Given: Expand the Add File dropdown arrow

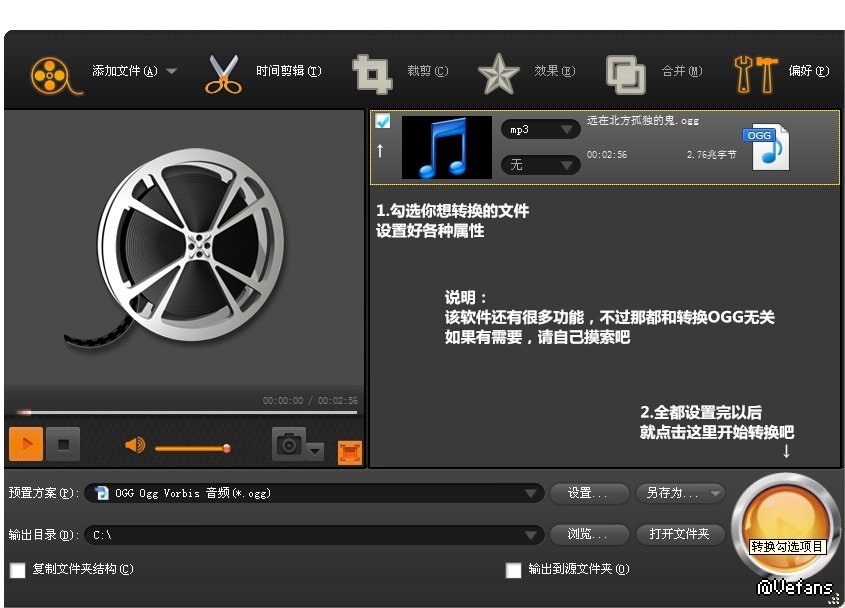Looking at the screenshot, I should pyautogui.click(x=171, y=71).
